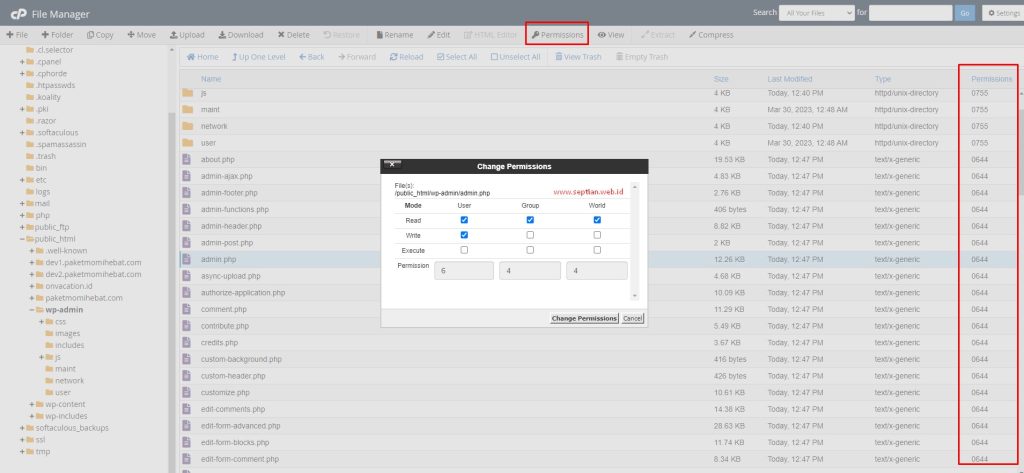Click the Rename toolbar button
Viewport: 1024px width, 473px height.
click(x=394, y=35)
